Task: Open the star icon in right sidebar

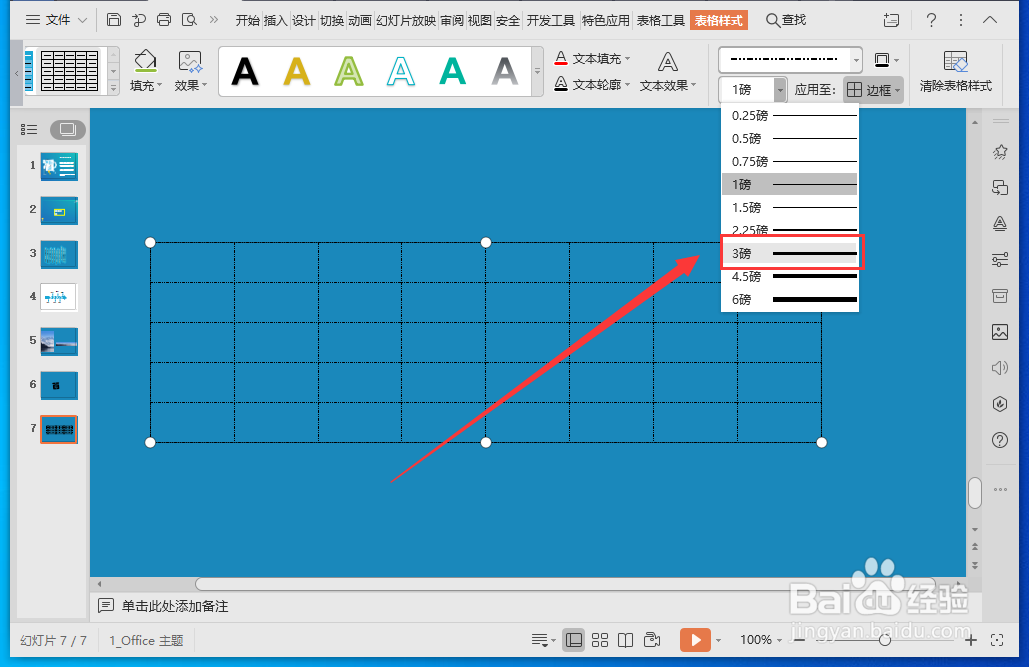Action: (999, 152)
